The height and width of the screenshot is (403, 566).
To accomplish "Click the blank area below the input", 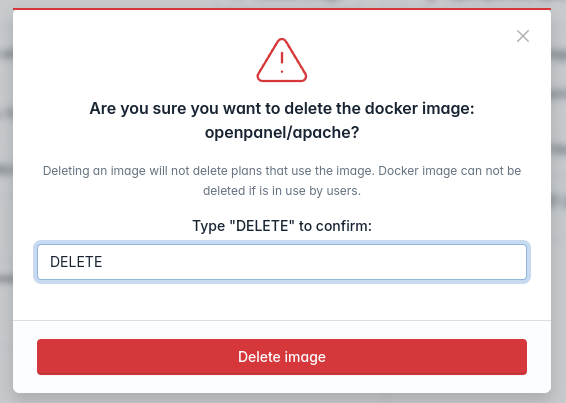I will [x=282, y=300].
